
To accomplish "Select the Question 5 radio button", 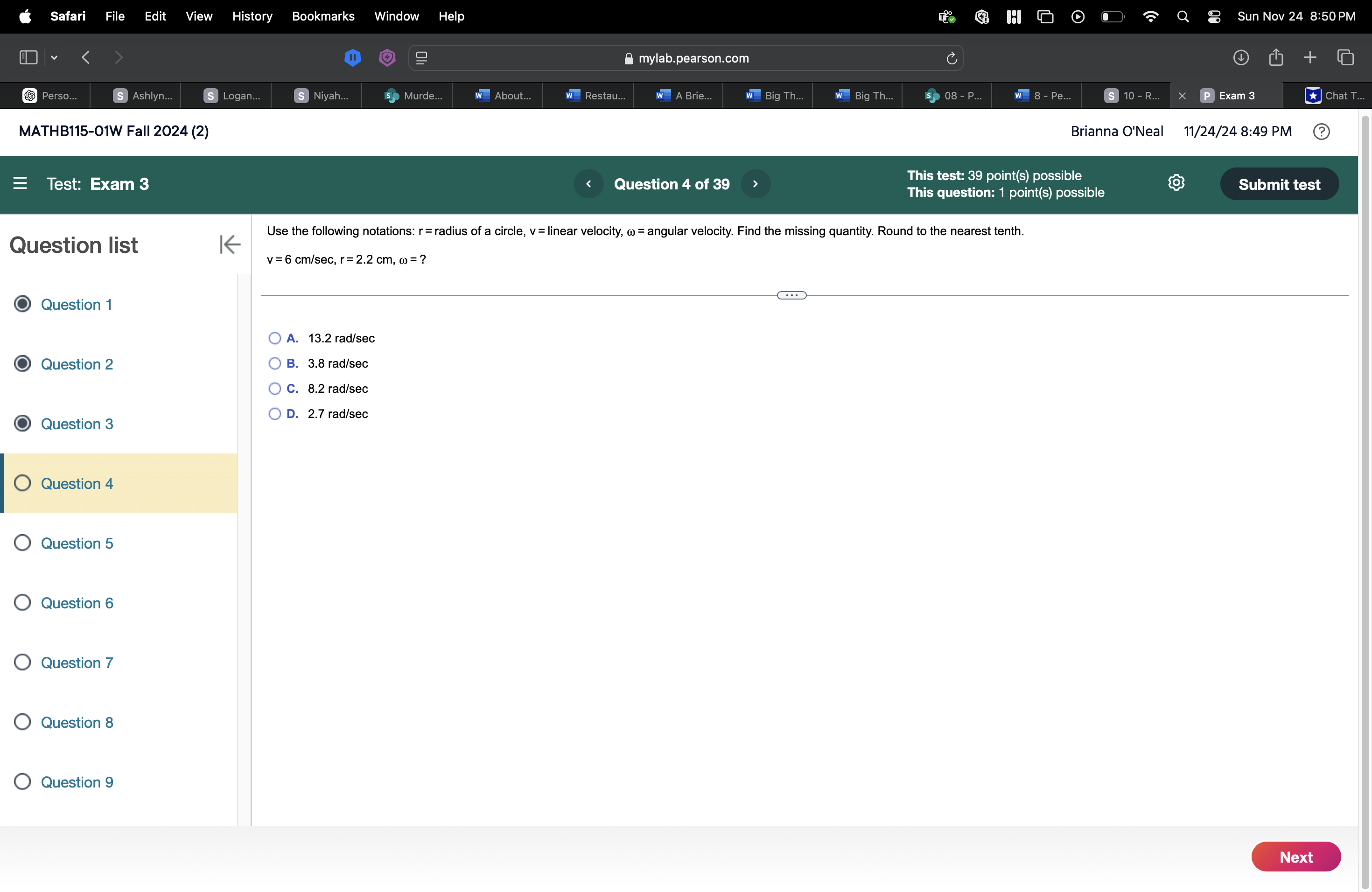I will pyautogui.click(x=22, y=543).
